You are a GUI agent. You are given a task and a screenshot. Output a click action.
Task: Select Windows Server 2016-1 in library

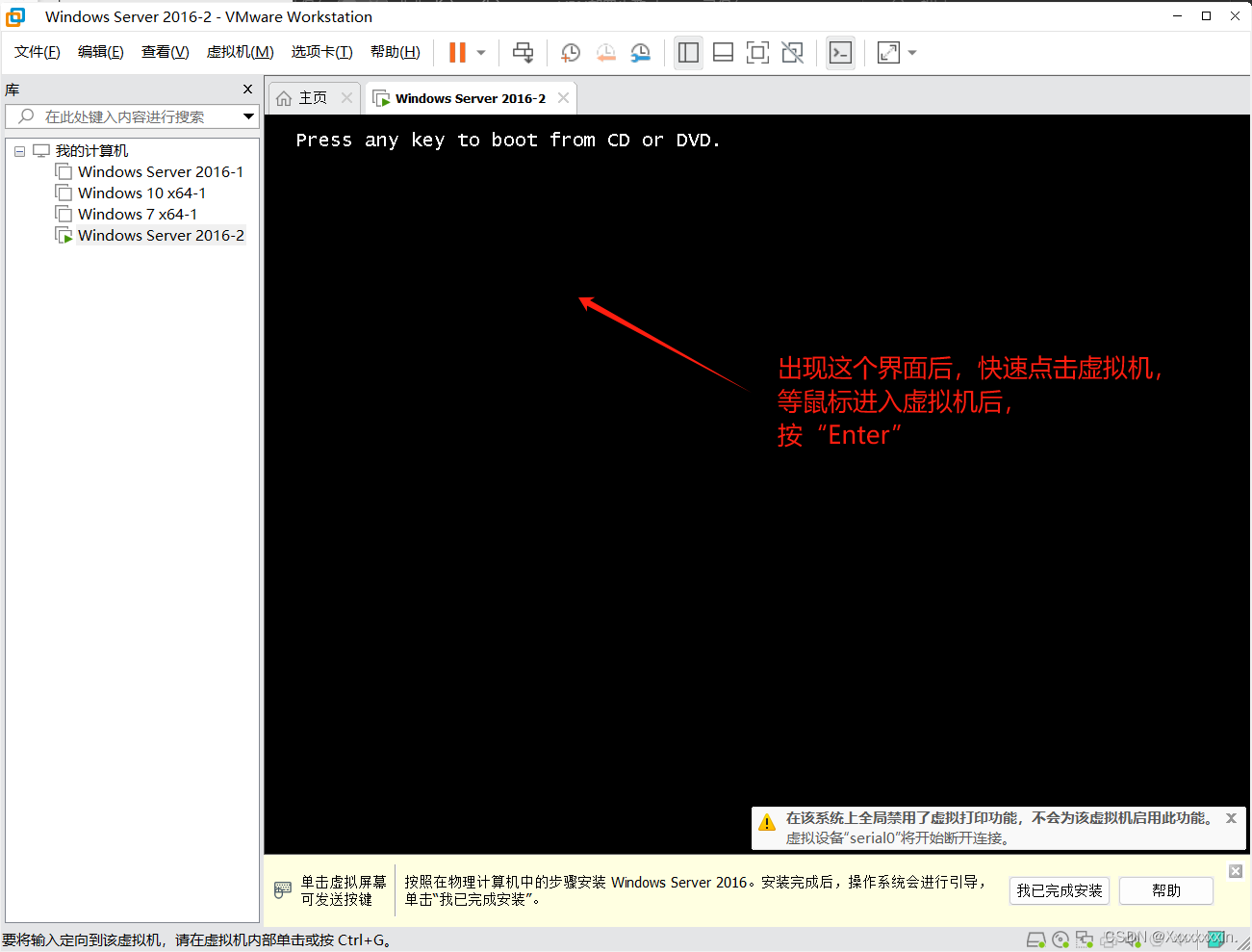(x=161, y=172)
